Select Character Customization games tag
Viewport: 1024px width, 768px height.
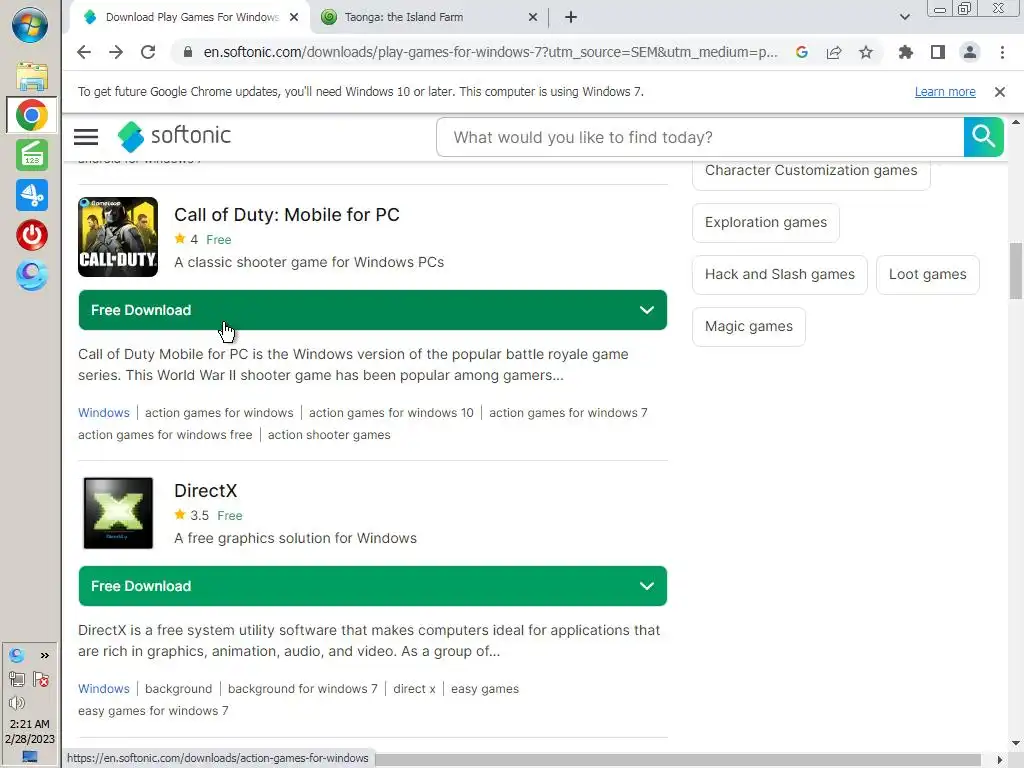click(811, 170)
